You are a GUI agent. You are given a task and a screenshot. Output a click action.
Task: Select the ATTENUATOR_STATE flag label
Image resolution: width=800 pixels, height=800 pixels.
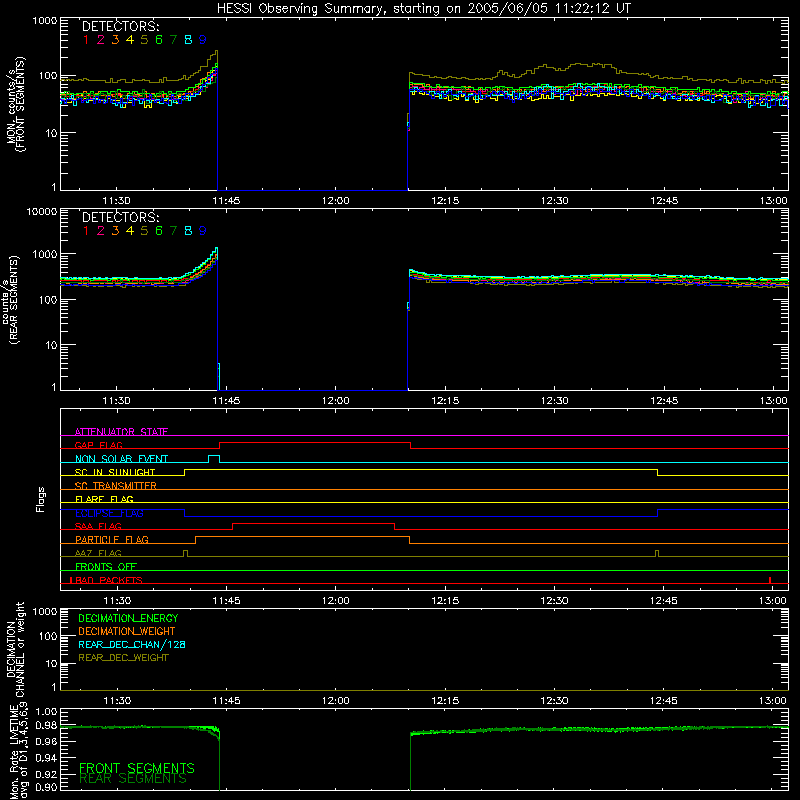(x=121, y=432)
